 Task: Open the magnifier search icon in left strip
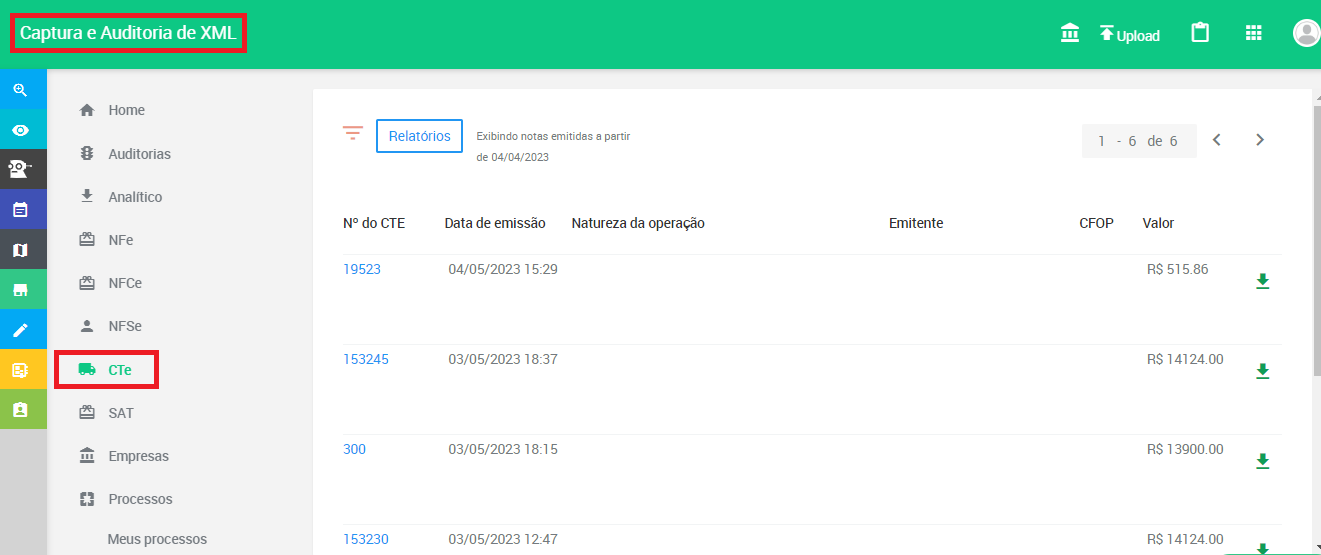(19, 89)
